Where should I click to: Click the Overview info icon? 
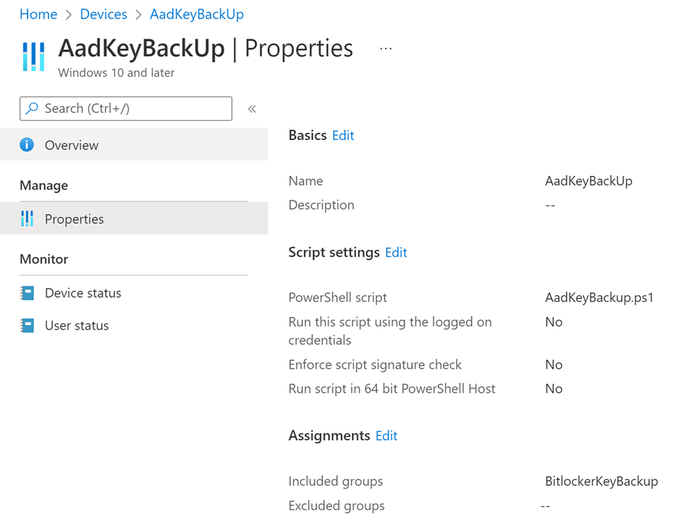(x=27, y=145)
